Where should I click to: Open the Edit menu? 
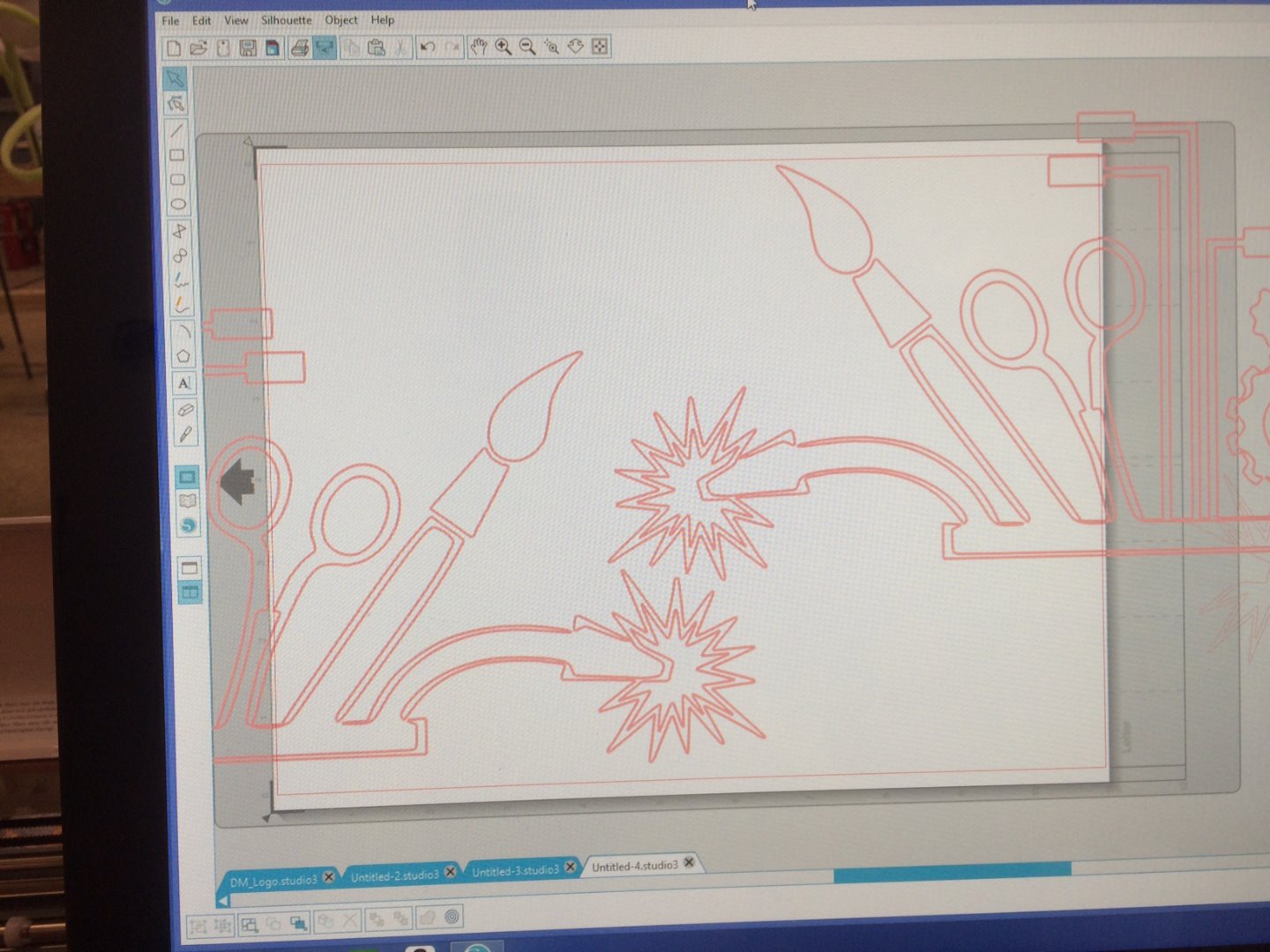click(x=201, y=20)
